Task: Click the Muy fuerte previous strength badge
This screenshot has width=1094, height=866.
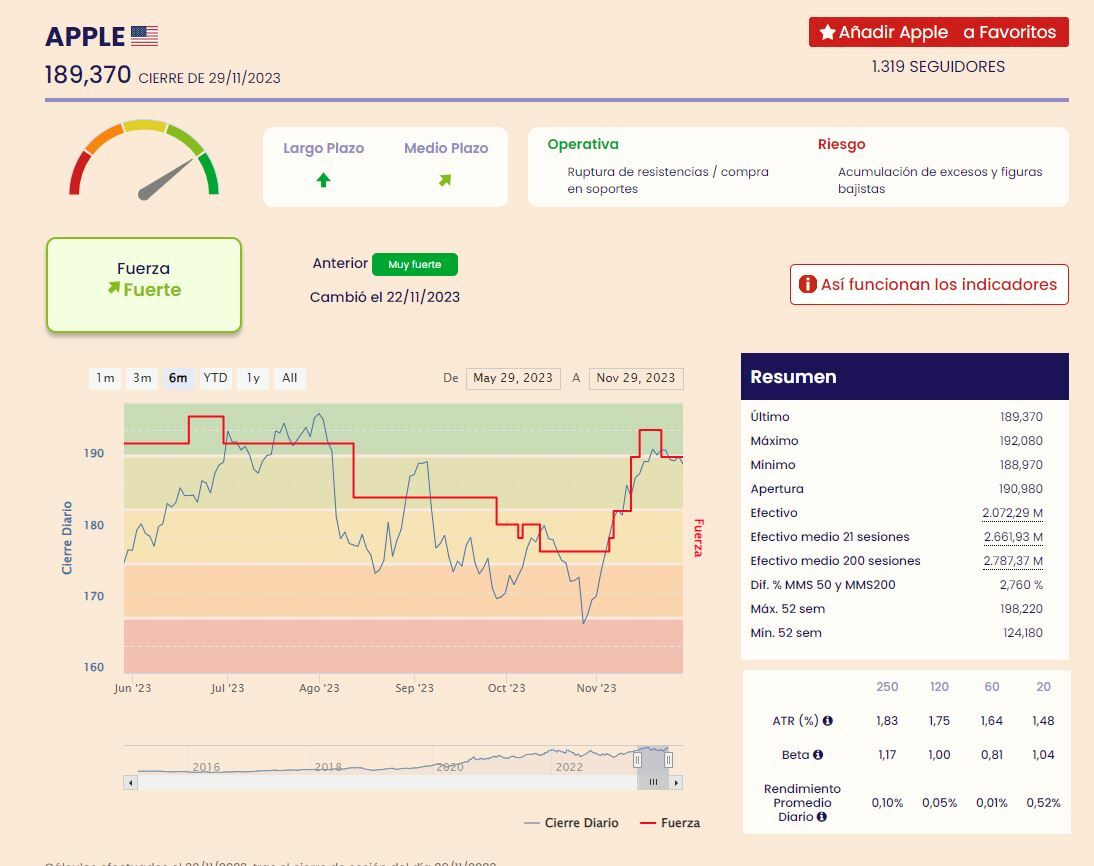Action: (x=414, y=265)
